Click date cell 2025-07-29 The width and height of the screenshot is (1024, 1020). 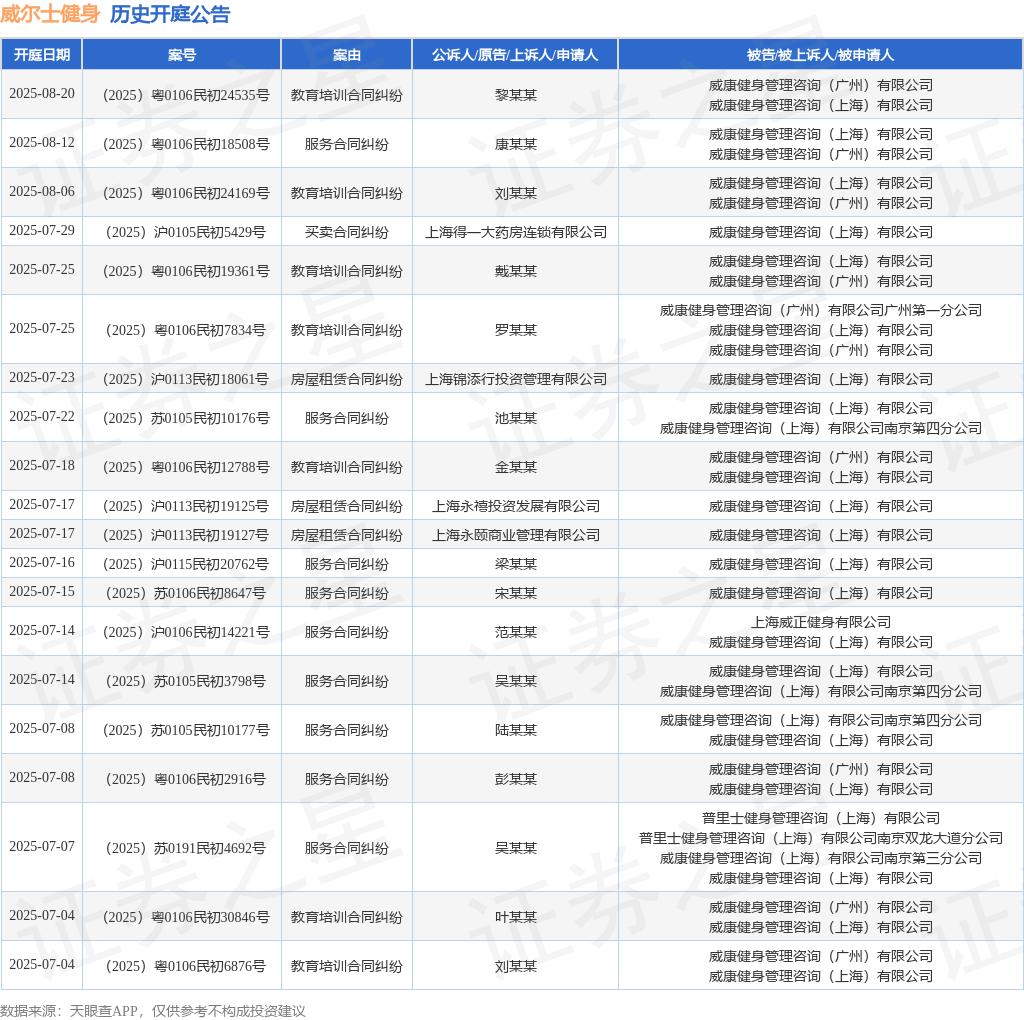[x=42, y=231]
